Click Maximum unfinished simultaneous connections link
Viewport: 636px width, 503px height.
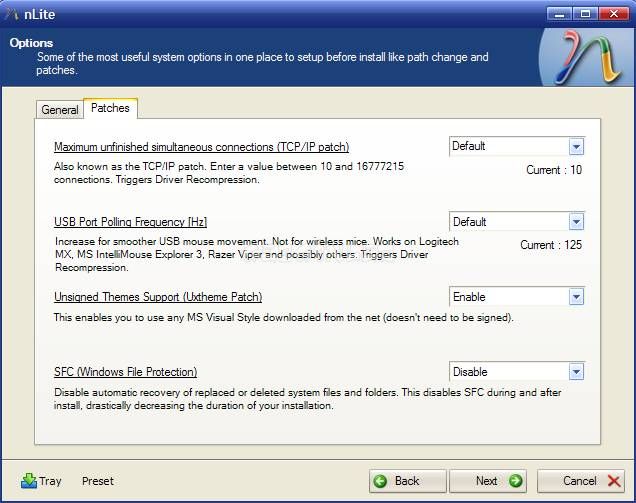(202, 147)
